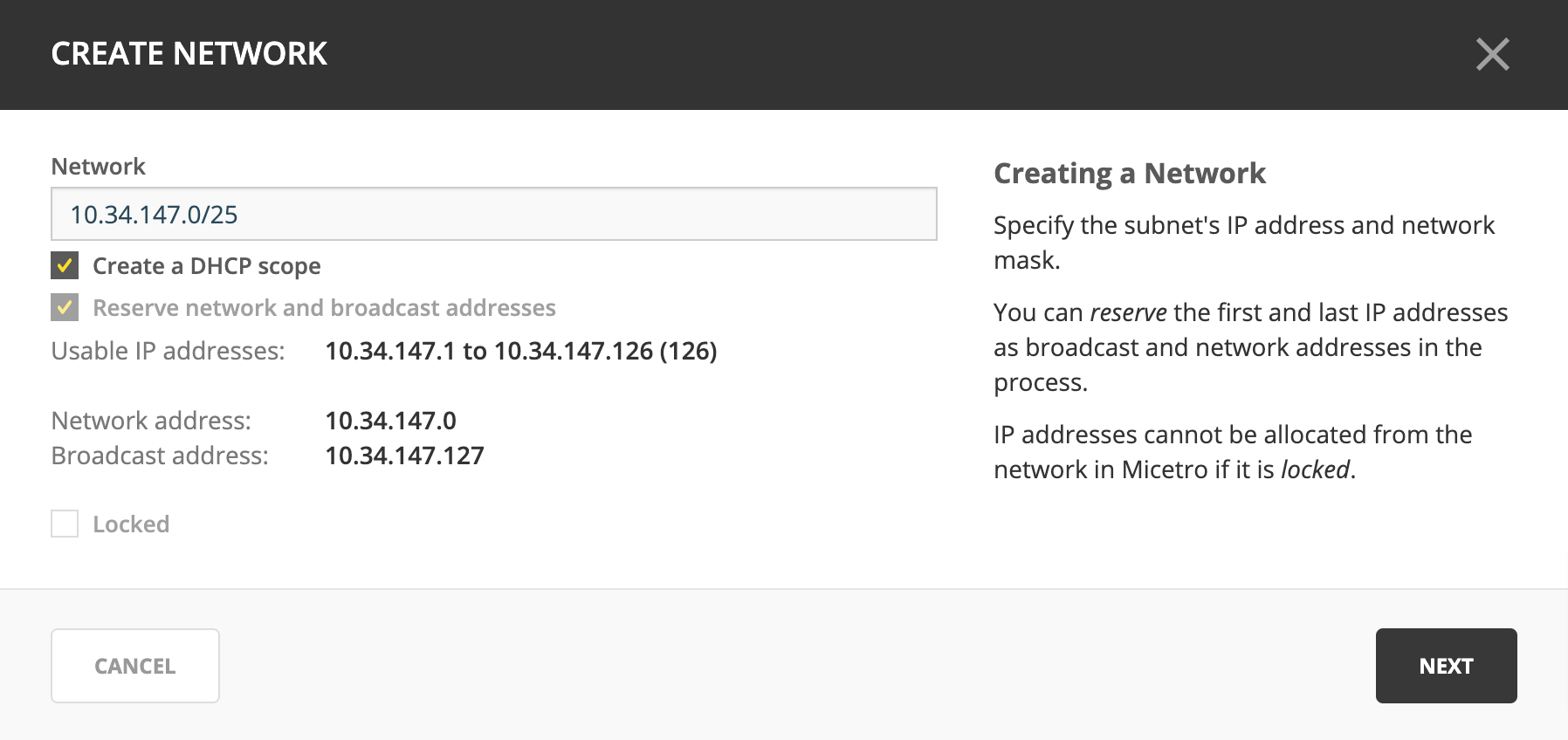1568x740 pixels.
Task: Click the "Usable IP addresses:" label
Action: coord(168,351)
